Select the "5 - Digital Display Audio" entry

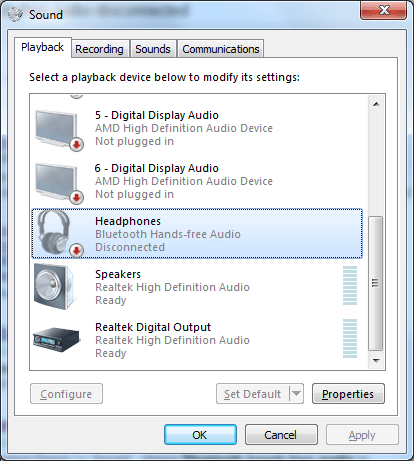tap(197, 128)
